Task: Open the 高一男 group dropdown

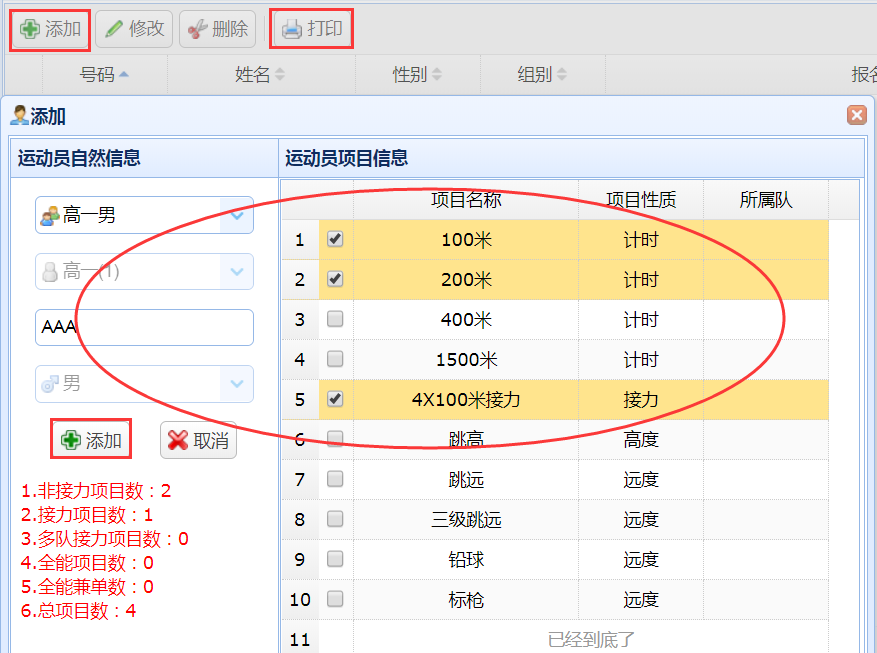Action: [x=237, y=215]
